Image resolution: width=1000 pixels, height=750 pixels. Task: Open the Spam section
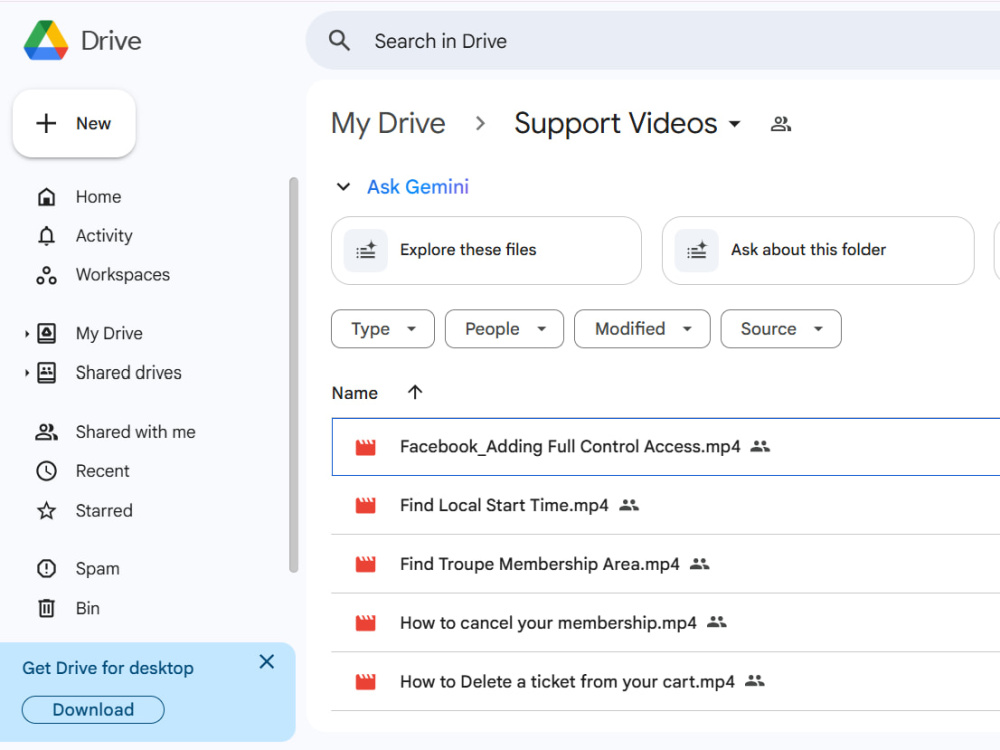coord(97,569)
